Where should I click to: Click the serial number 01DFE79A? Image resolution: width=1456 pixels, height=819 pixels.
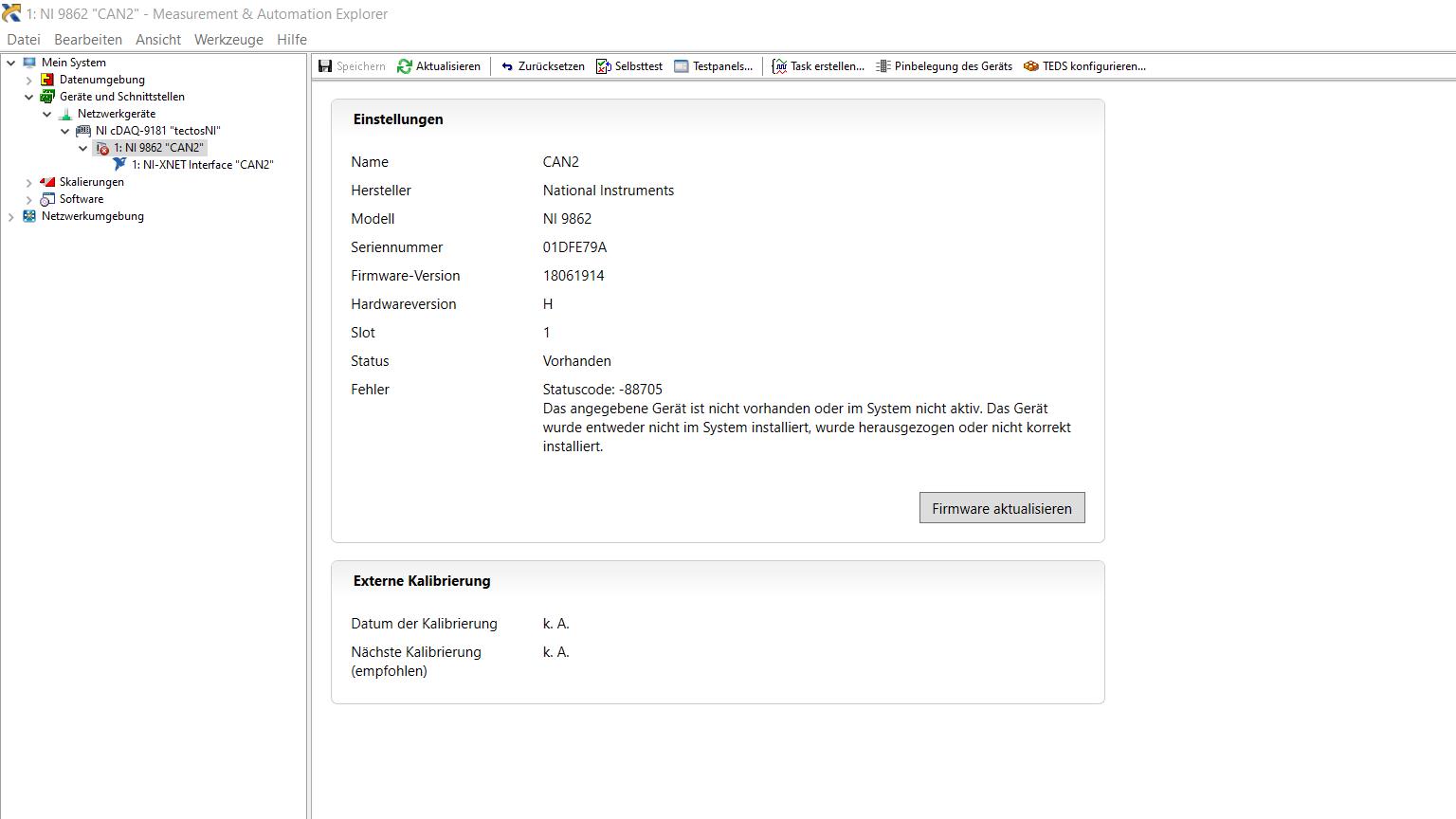(574, 247)
